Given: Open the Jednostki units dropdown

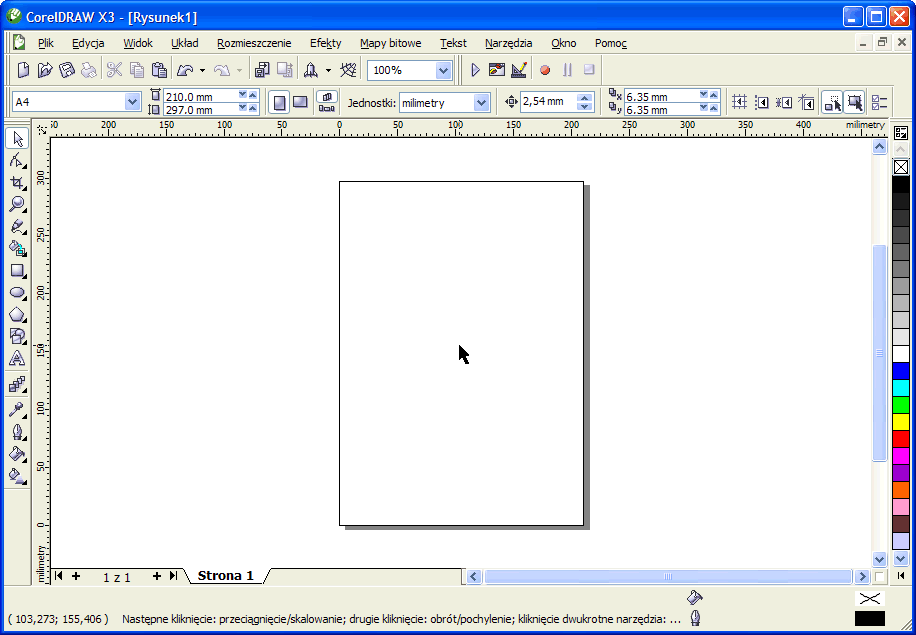Looking at the screenshot, I should point(481,102).
